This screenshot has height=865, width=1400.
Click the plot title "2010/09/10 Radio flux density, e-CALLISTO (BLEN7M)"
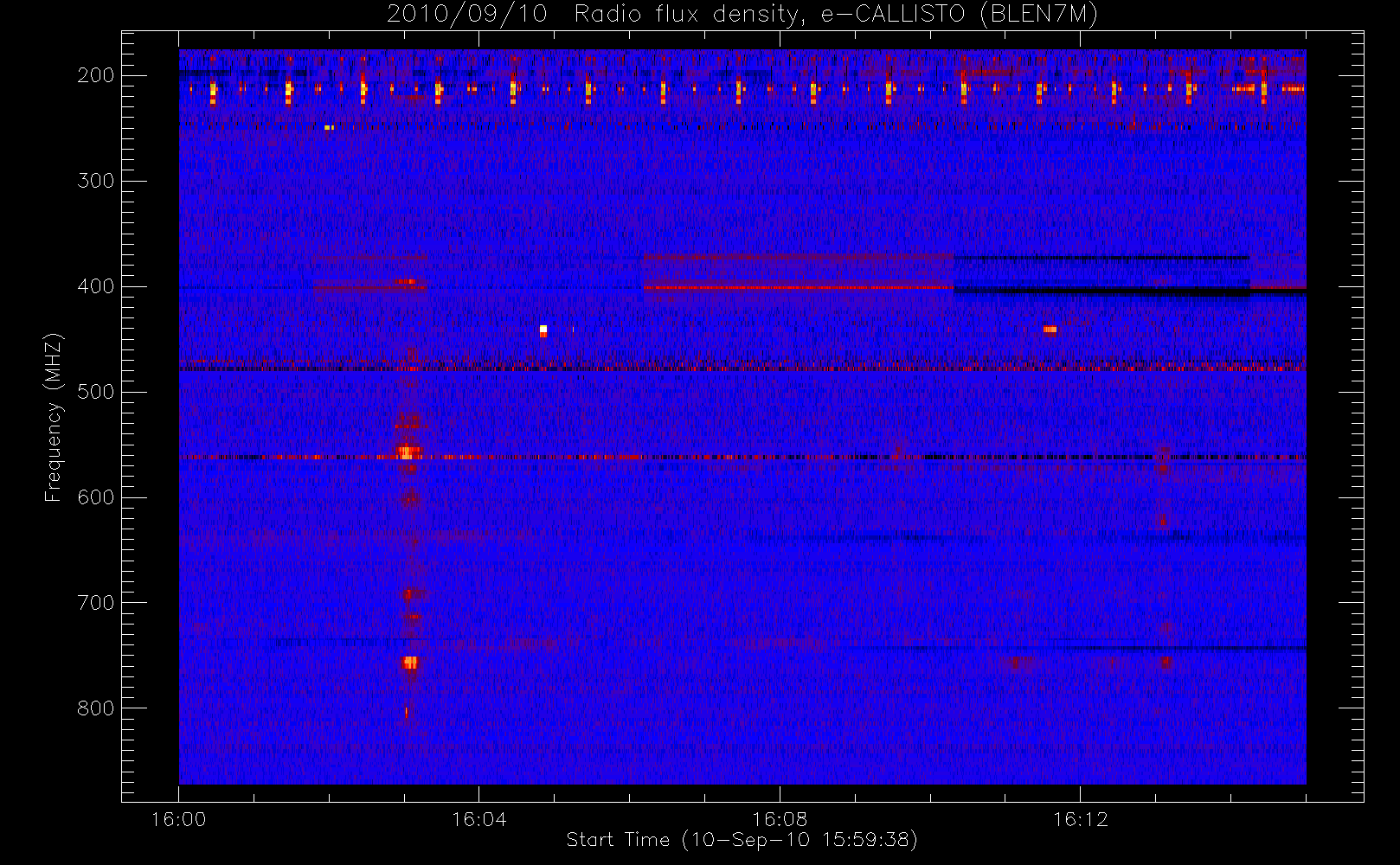pyautogui.click(x=742, y=15)
